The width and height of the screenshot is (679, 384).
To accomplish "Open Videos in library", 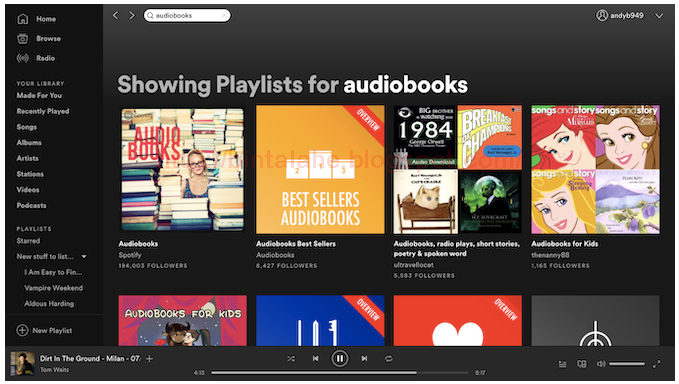I will click(x=28, y=190).
